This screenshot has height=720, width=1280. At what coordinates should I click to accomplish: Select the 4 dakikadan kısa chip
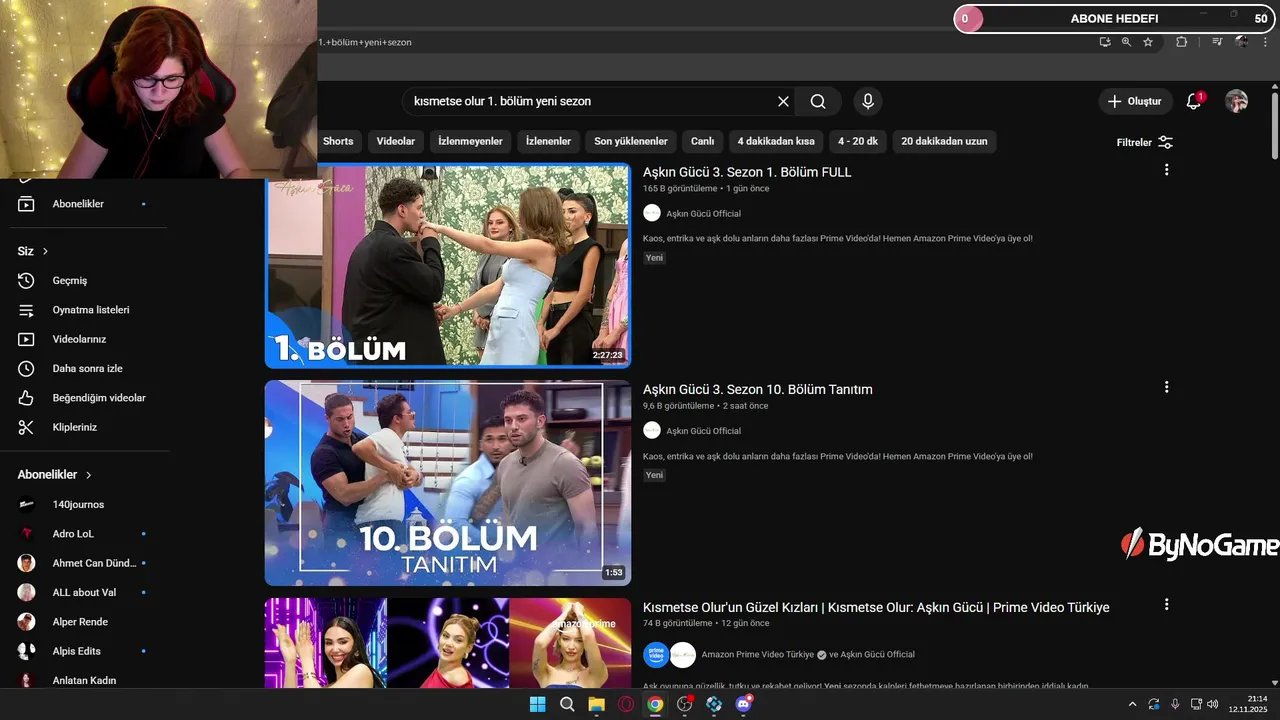776,141
